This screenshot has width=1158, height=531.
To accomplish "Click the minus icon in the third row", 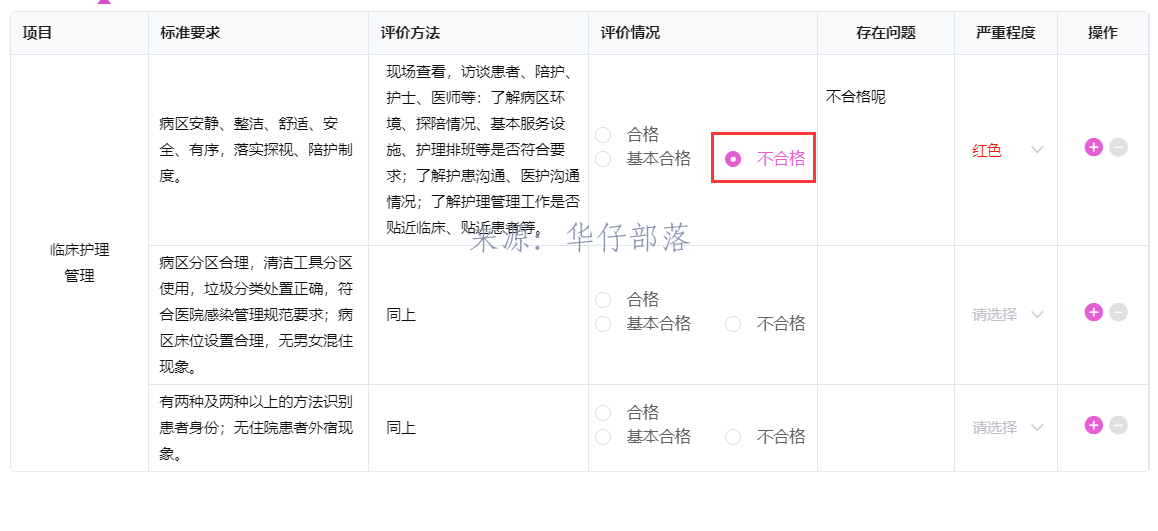I will coord(1118,425).
